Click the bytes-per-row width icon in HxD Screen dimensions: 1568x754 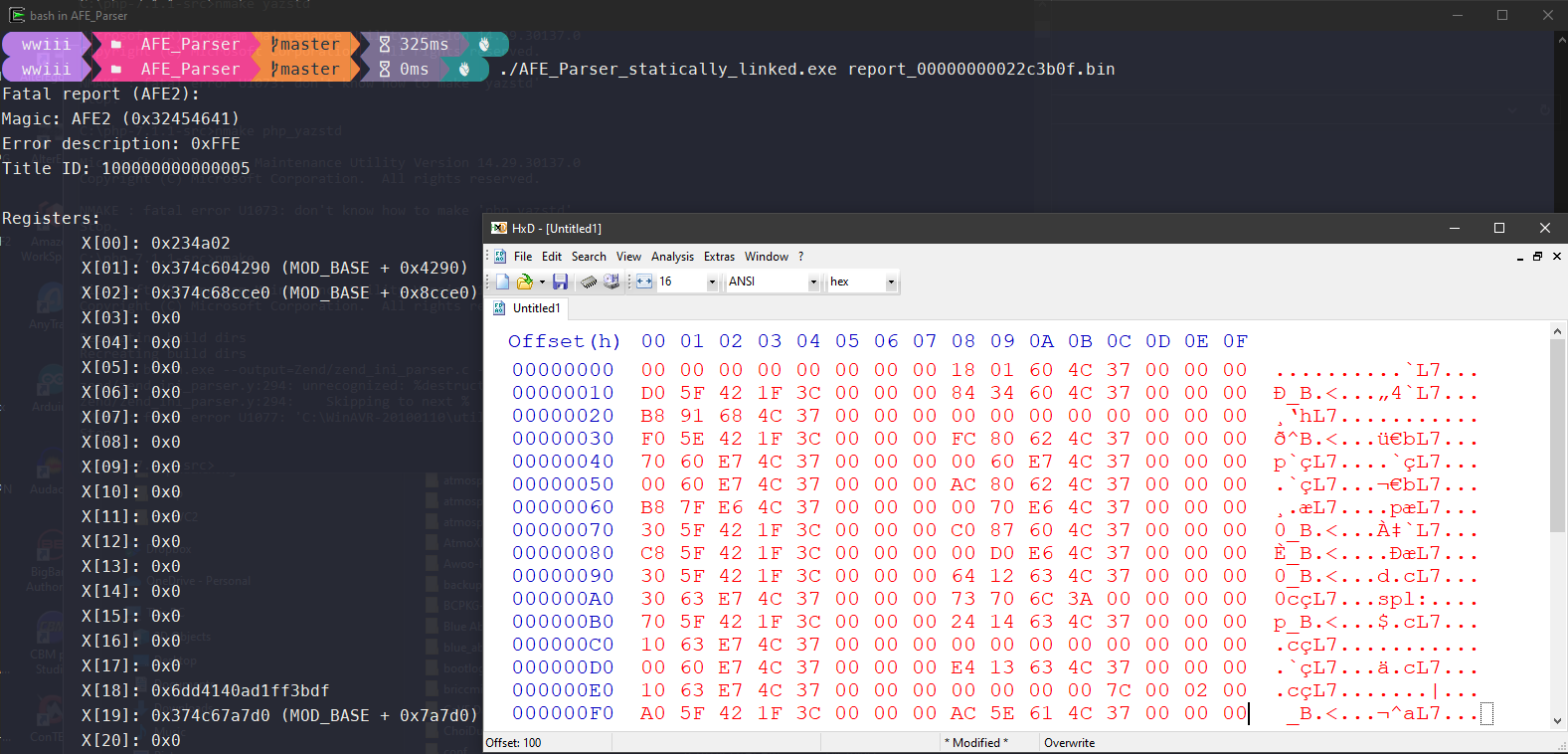click(644, 283)
